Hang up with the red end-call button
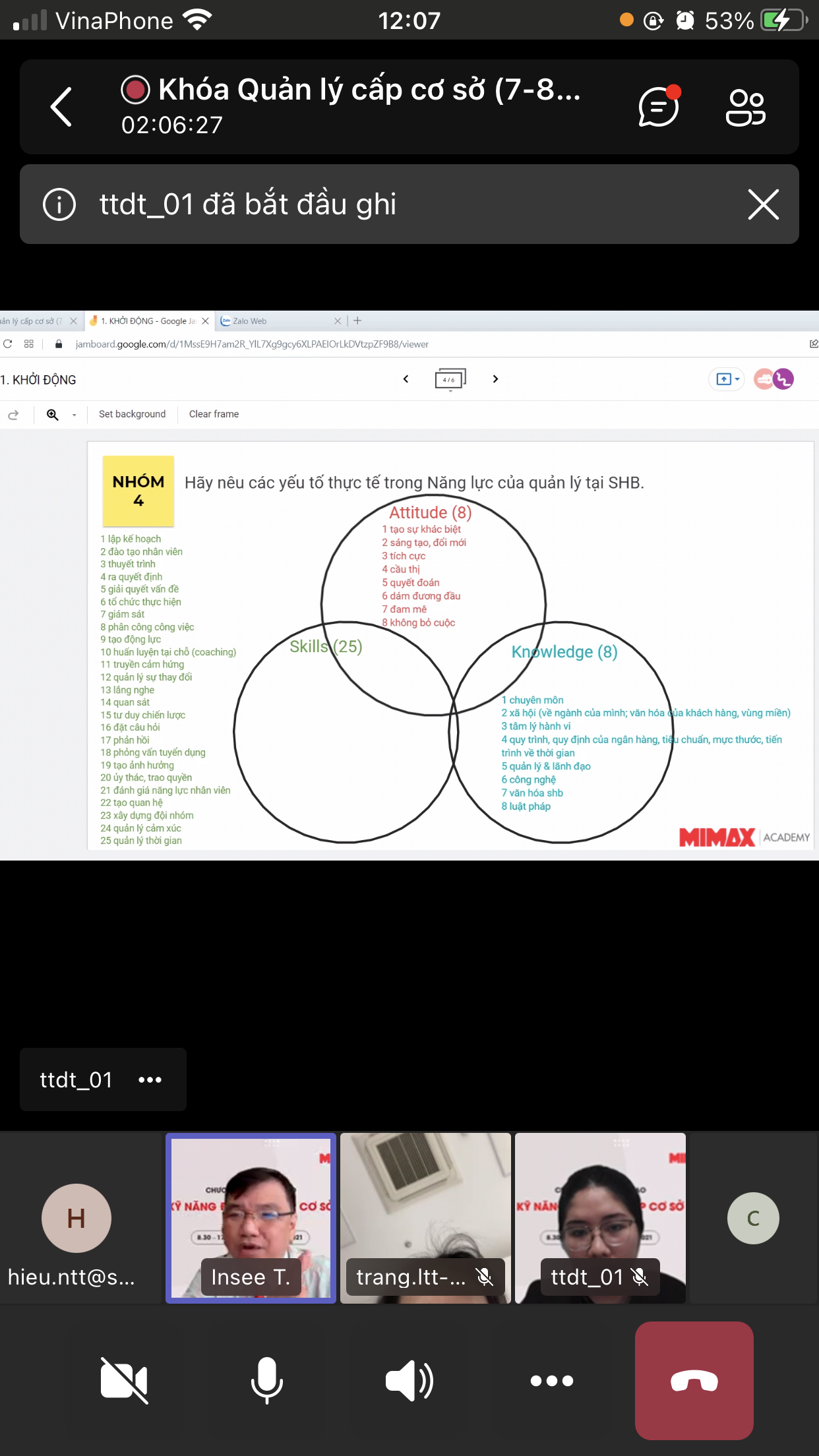This screenshot has width=819, height=1456. [694, 1380]
